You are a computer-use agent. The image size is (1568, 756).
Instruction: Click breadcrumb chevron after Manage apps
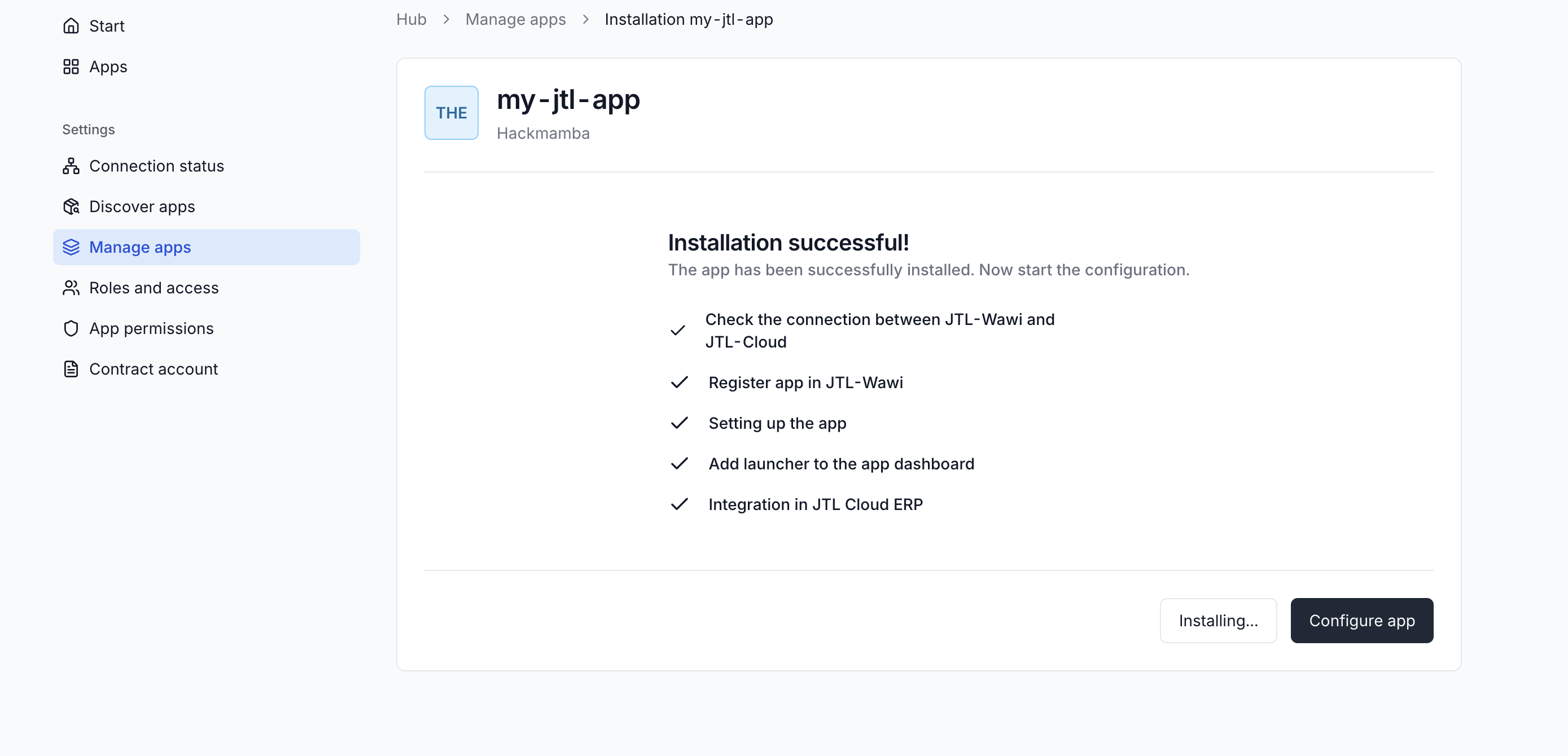[x=585, y=19]
